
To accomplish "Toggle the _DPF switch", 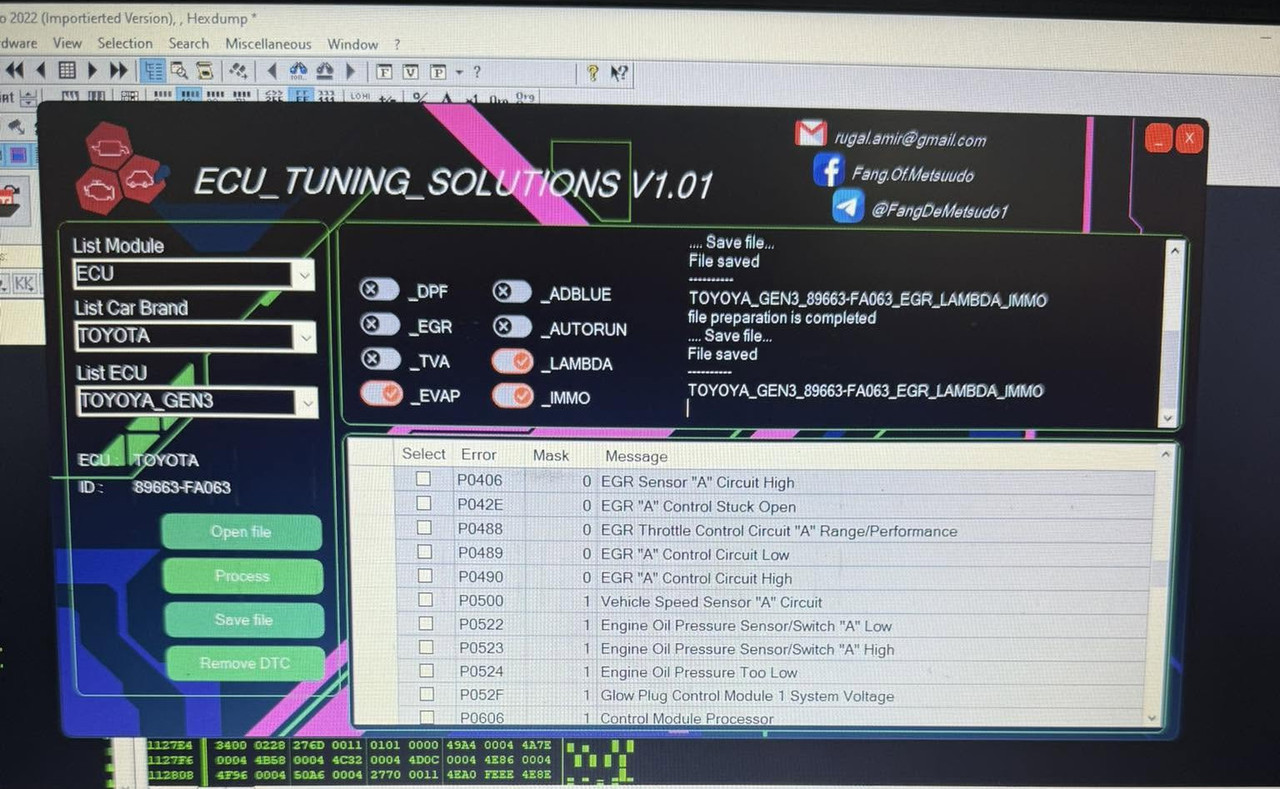I will (x=380, y=291).
